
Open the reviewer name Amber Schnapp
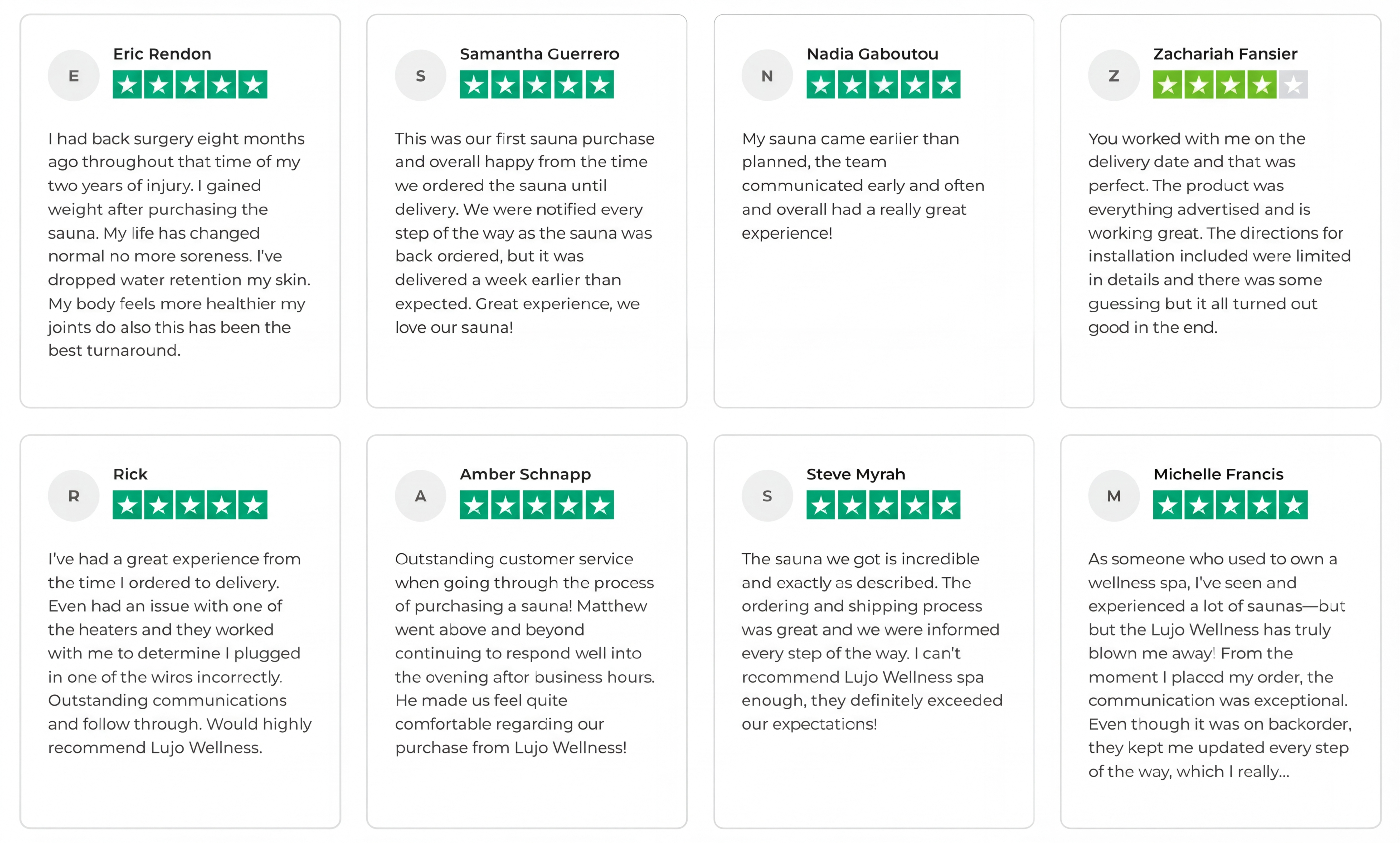[x=525, y=474]
